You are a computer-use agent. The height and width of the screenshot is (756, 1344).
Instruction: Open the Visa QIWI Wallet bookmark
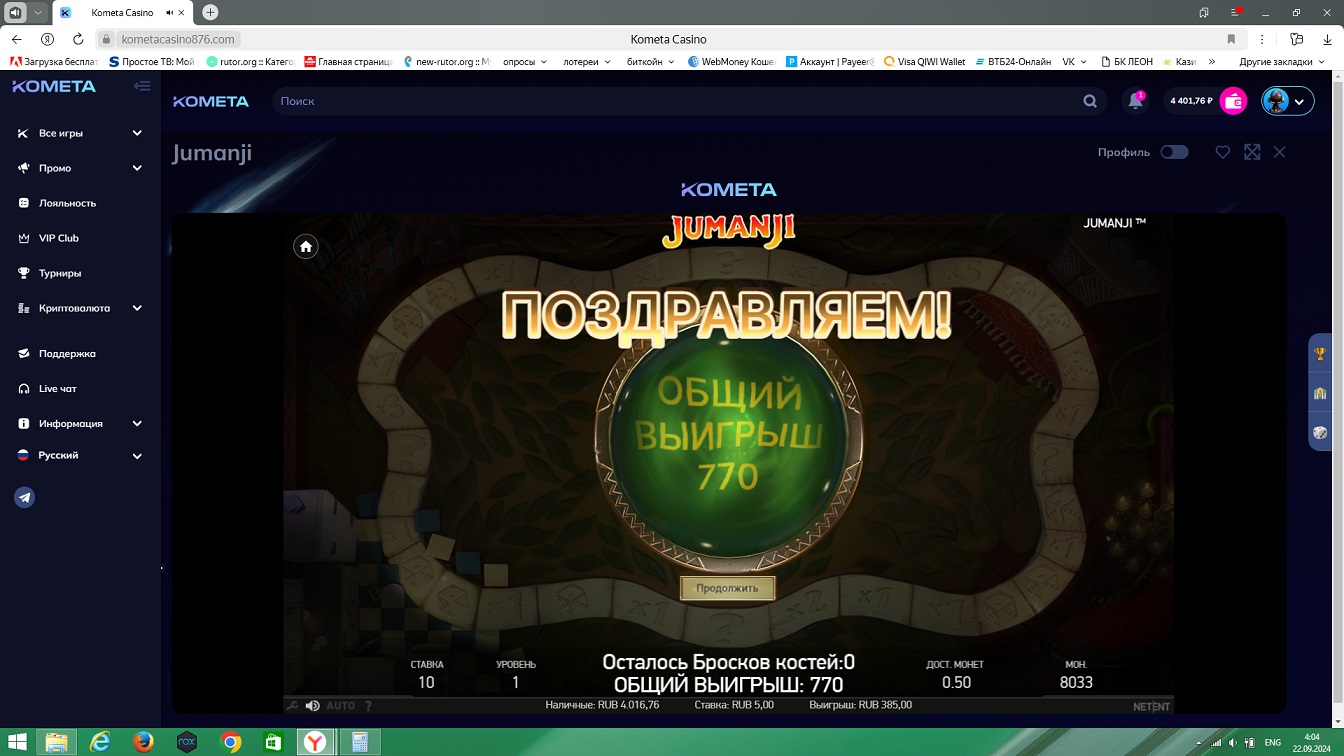tap(924, 62)
